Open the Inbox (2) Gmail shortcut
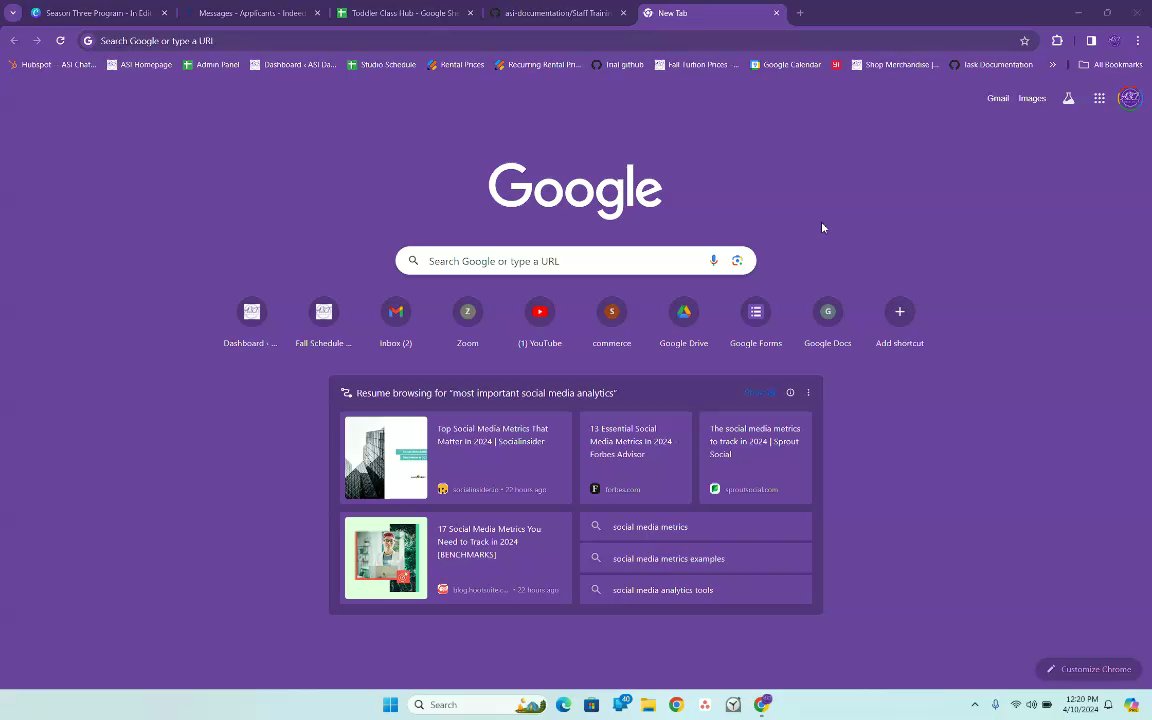Image resolution: width=1152 pixels, height=720 pixels. [396, 323]
